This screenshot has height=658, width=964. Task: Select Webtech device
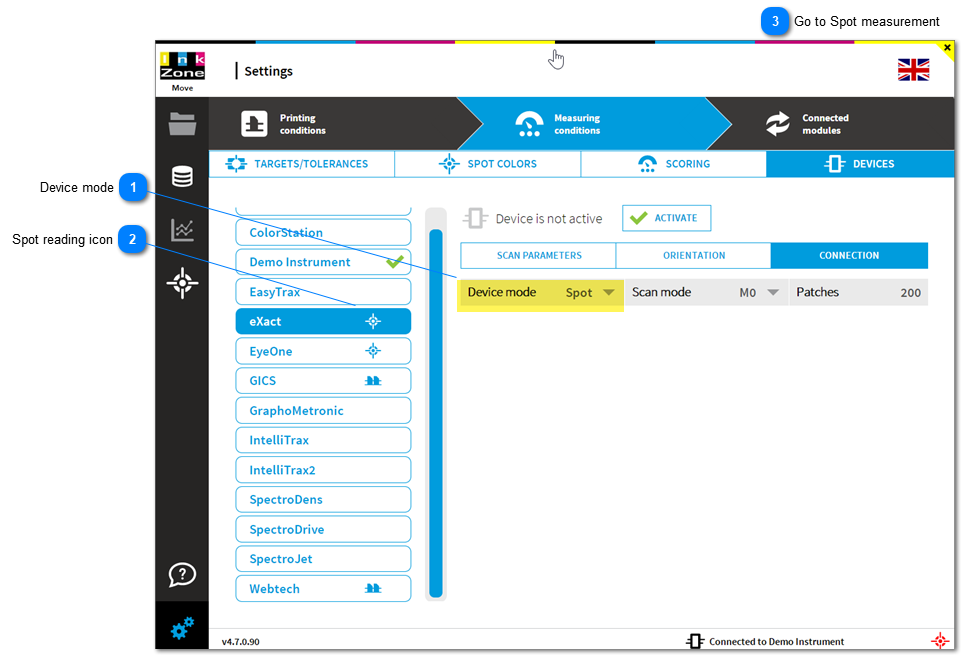pos(323,589)
